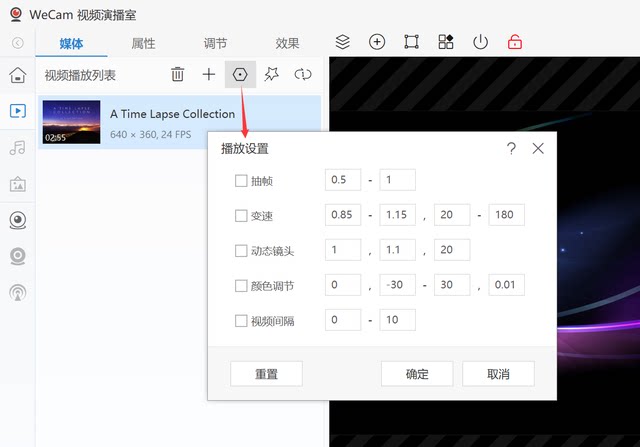Click the 动态镜头 field showing 20
The height and width of the screenshot is (447, 640).
452,250
